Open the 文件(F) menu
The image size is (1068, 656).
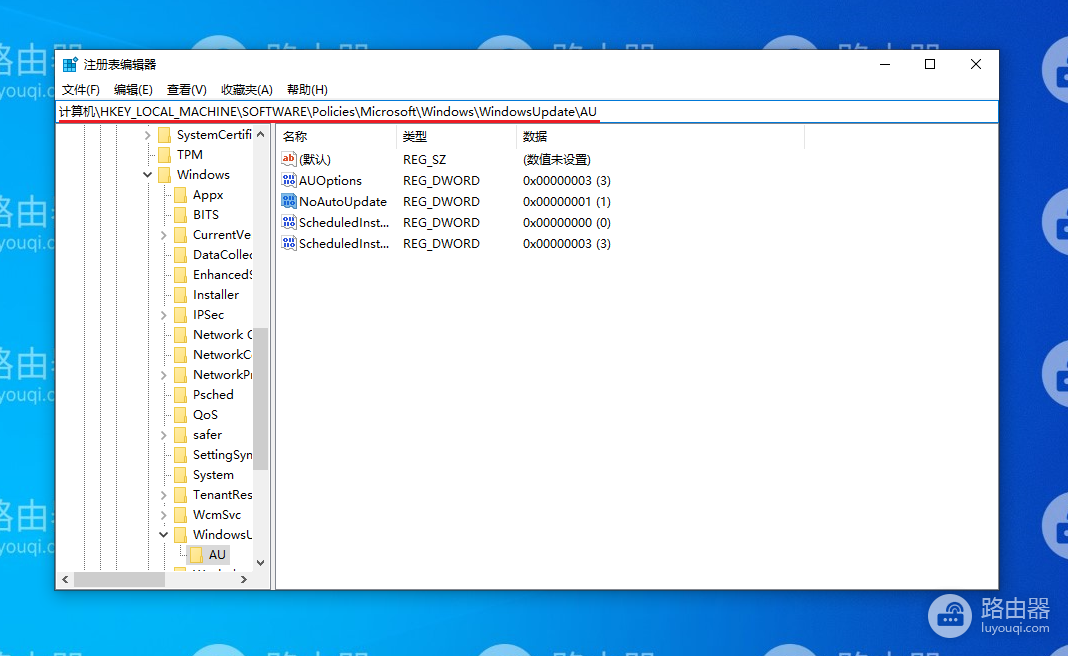(80, 90)
